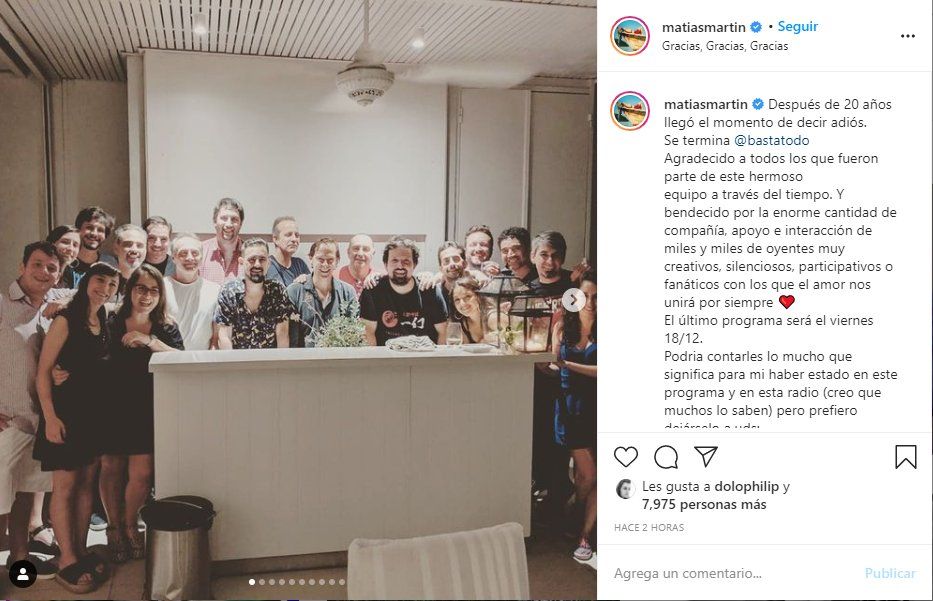Screen dimensions: 933x601
Task: View the 7,975 personas más likes list
Action: click(x=704, y=505)
